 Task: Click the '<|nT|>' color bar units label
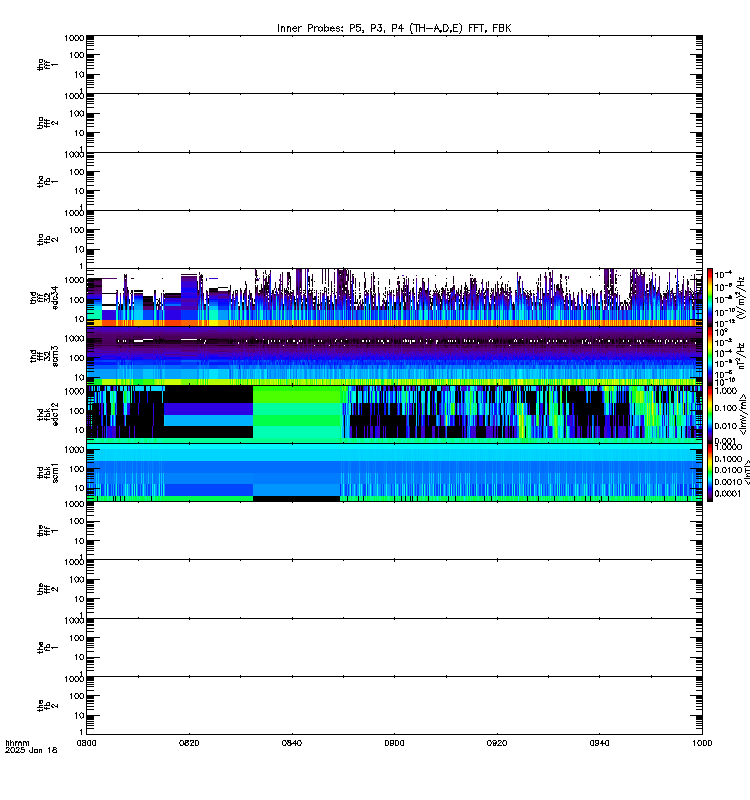746,472
